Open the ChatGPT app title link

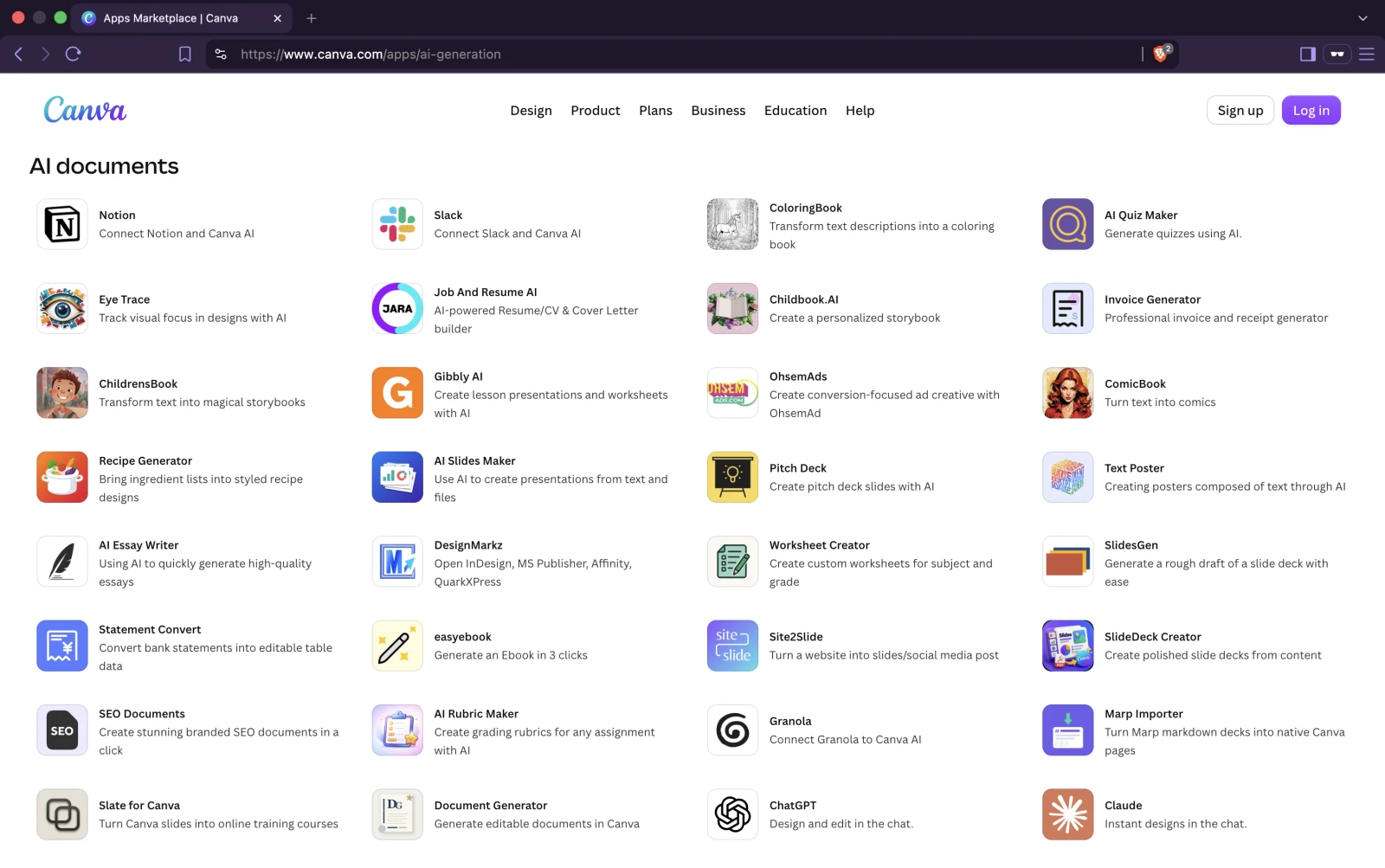[x=793, y=806]
